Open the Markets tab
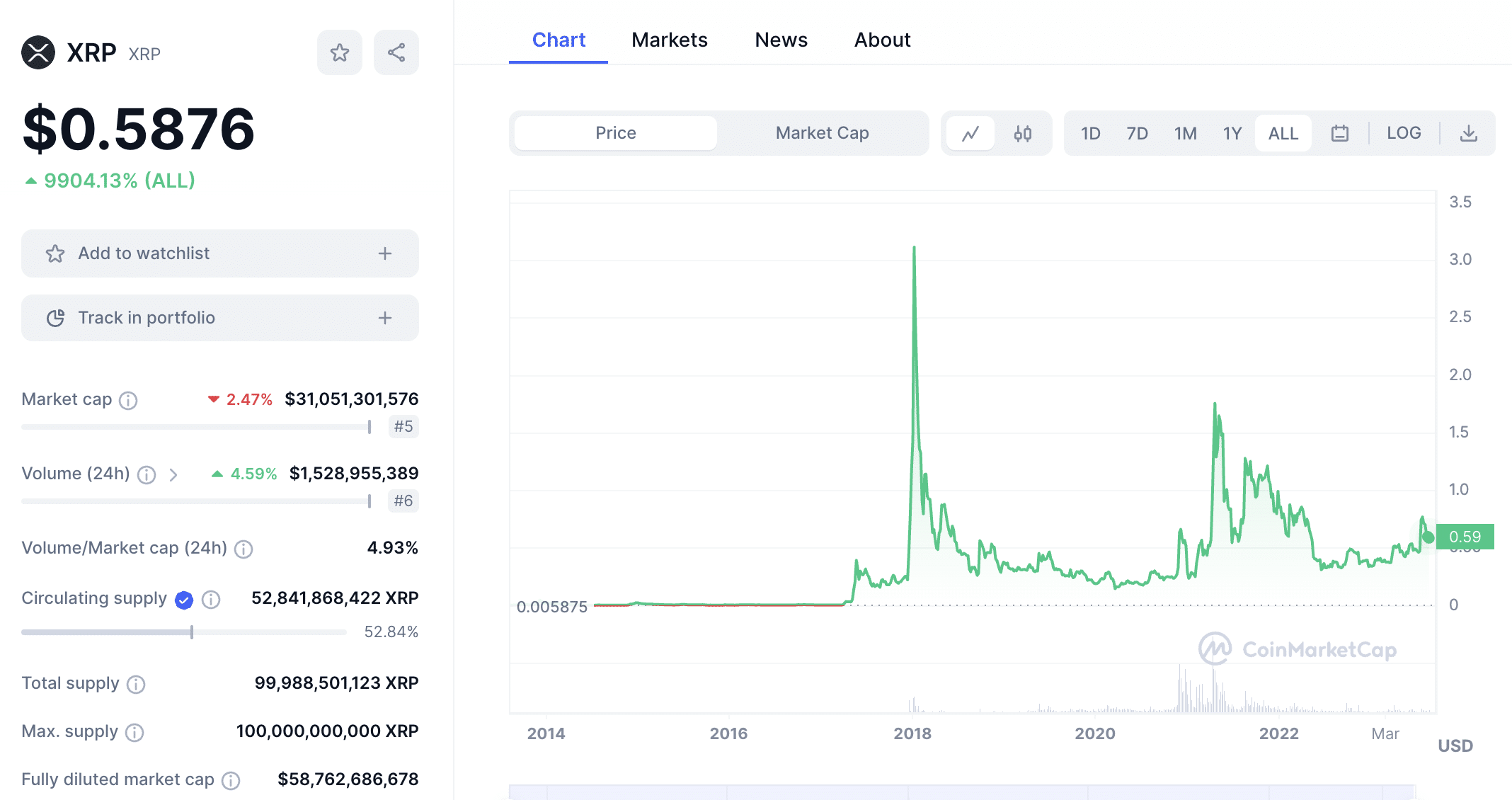Viewport: 1512px width, 800px height. click(670, 40)
